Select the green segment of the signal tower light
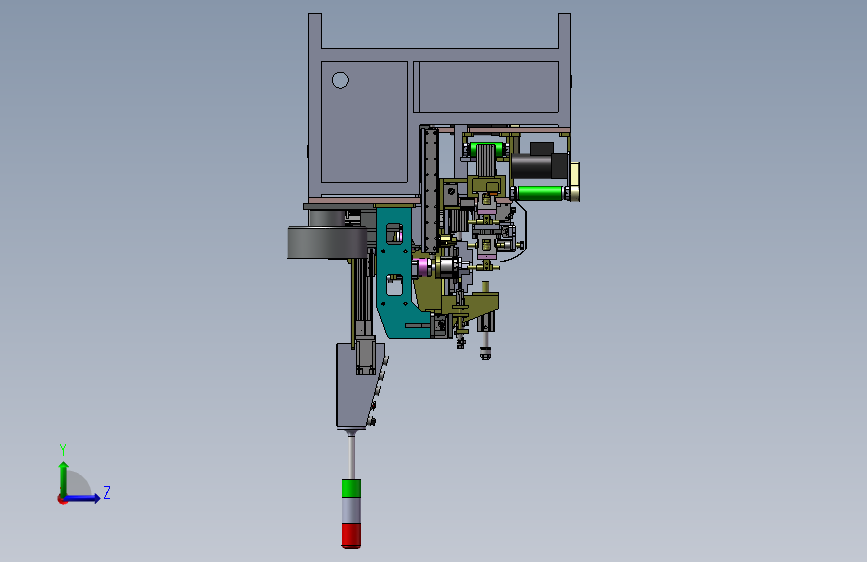The image size is (867, 562). 351,488
